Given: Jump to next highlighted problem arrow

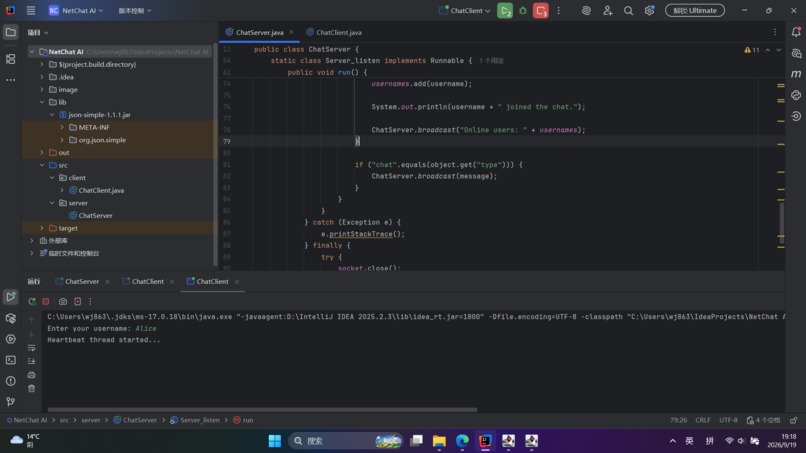Looking at the screenshot, I should (779, 50).
